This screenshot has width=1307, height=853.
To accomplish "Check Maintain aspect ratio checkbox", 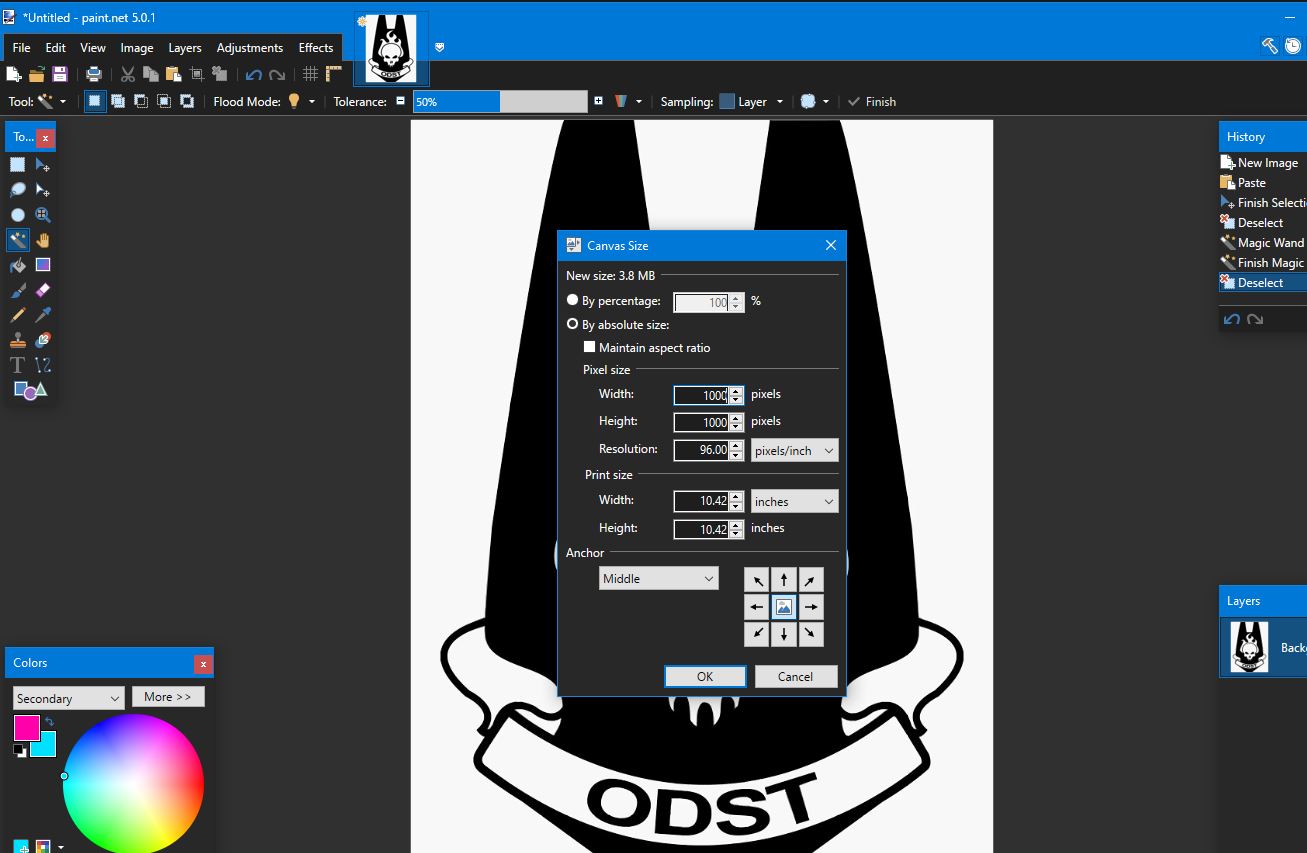I will 590,348.
